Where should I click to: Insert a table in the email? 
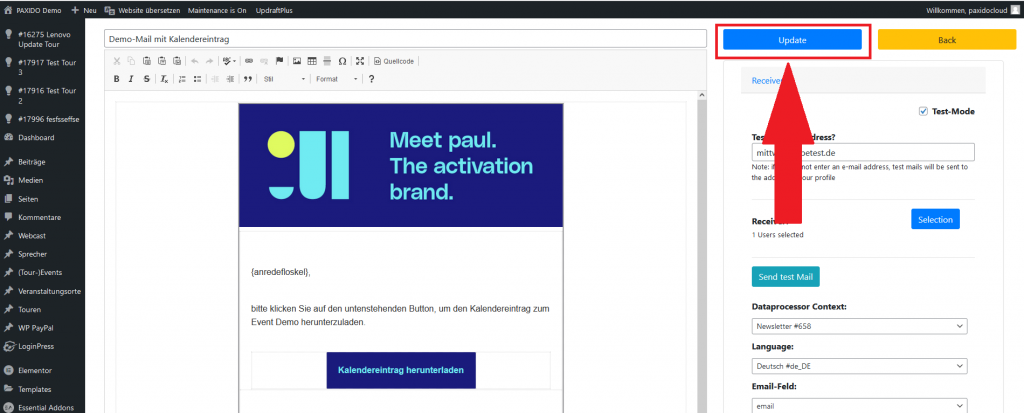pos(312,61)
